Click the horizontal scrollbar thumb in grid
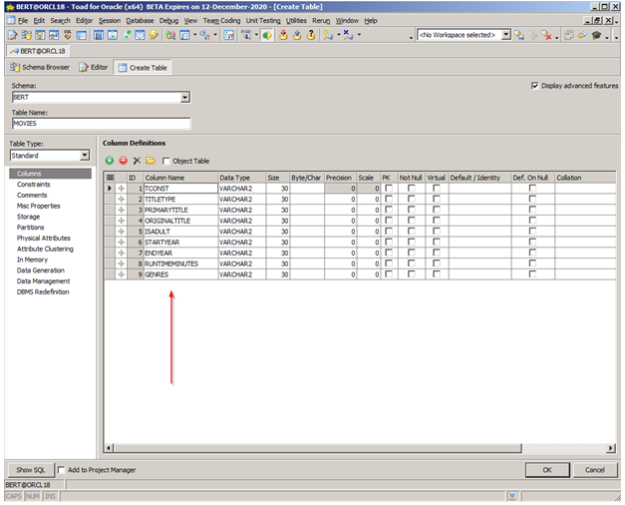 point(318,448)
